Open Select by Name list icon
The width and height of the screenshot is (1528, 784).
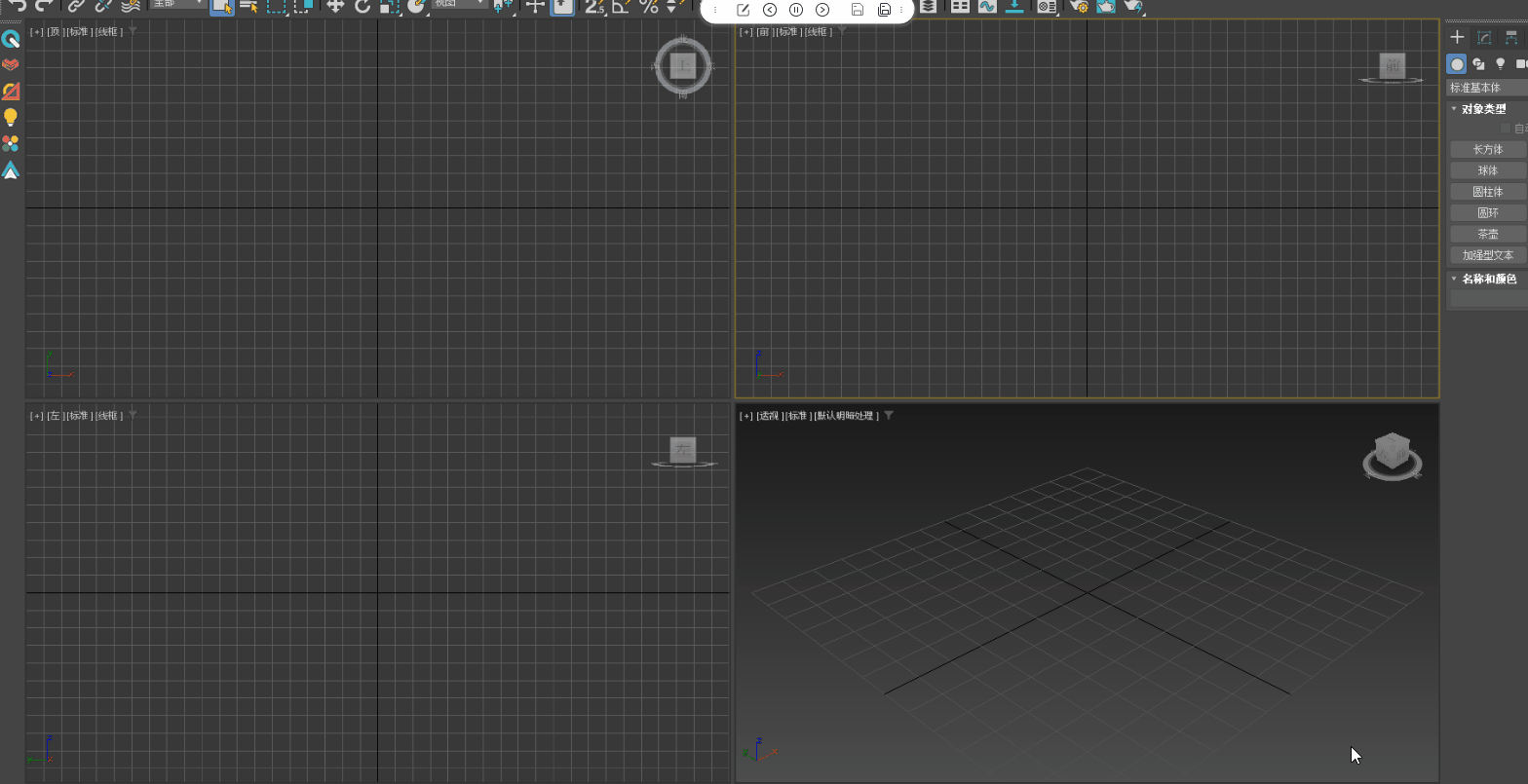(x=248, y=6)
